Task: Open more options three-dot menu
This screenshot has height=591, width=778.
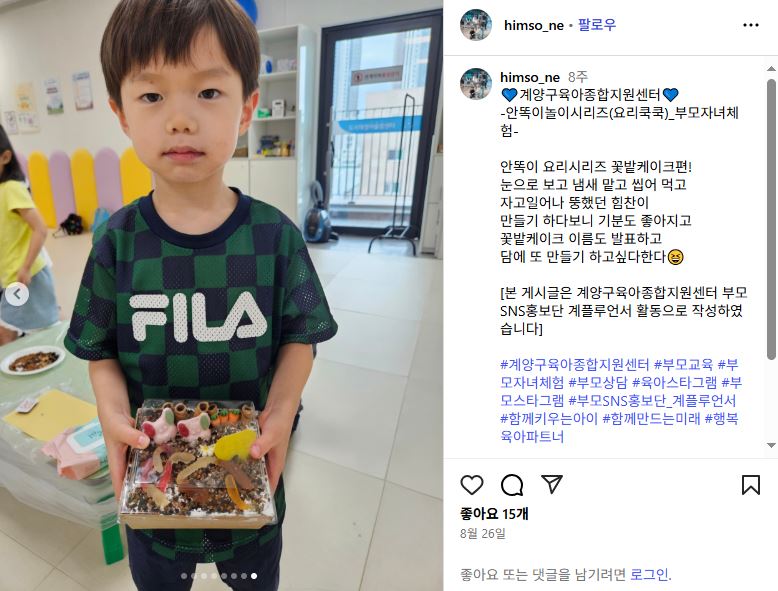Action: point(751,25)
